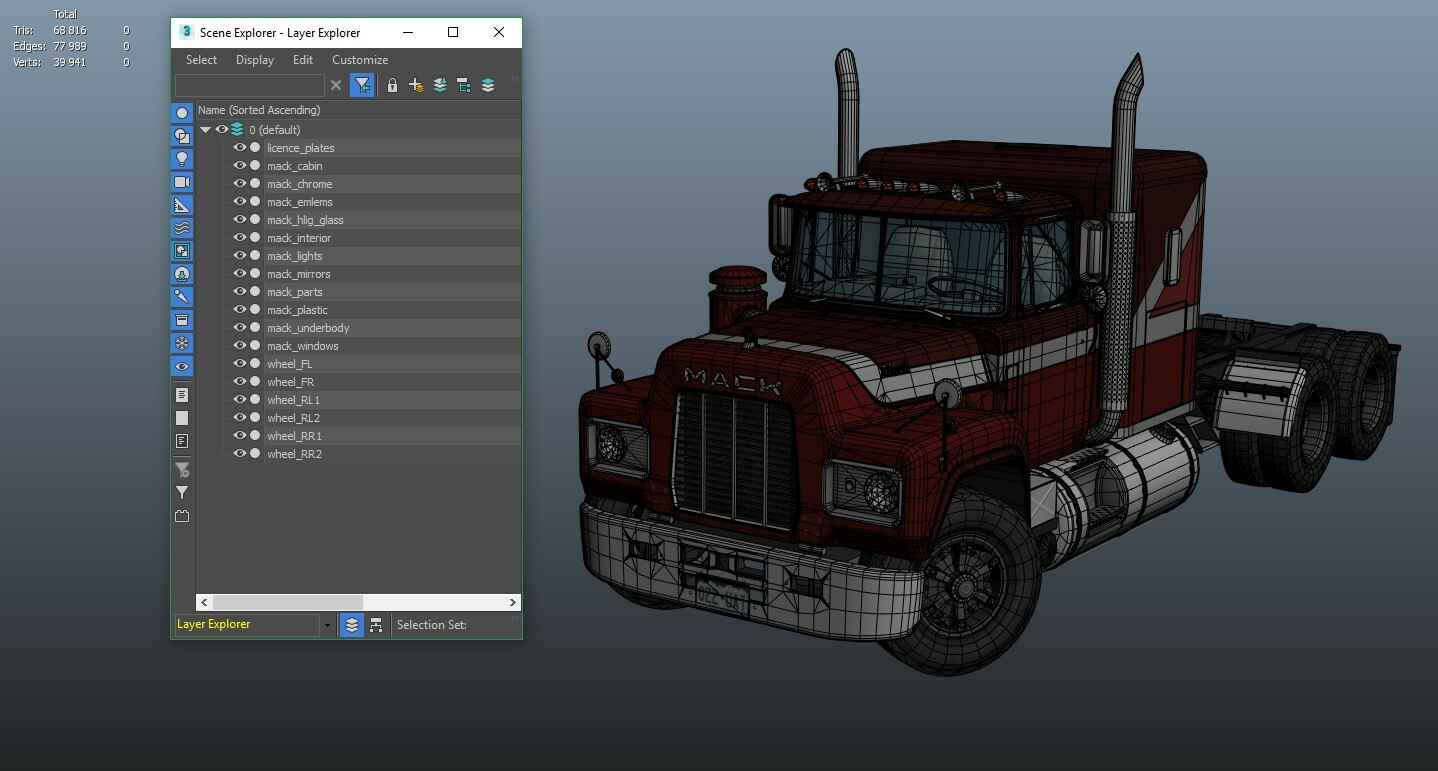Toggle the Display Bones filter icon
The height and width of the screenshot is (771, 1438).
[182, 297]
